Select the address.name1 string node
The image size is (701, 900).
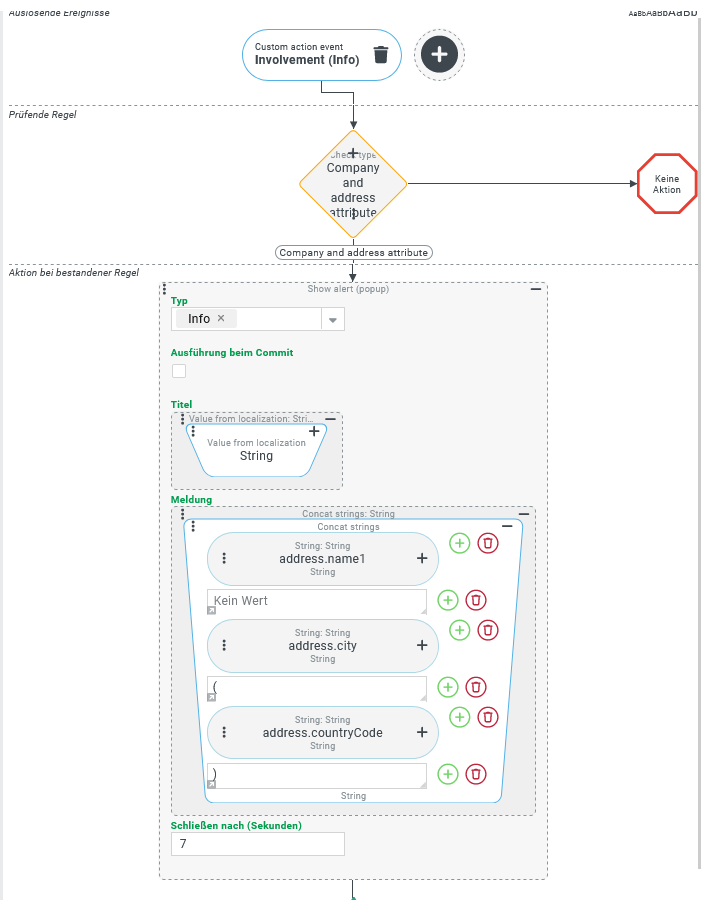(x=323, y=559)
